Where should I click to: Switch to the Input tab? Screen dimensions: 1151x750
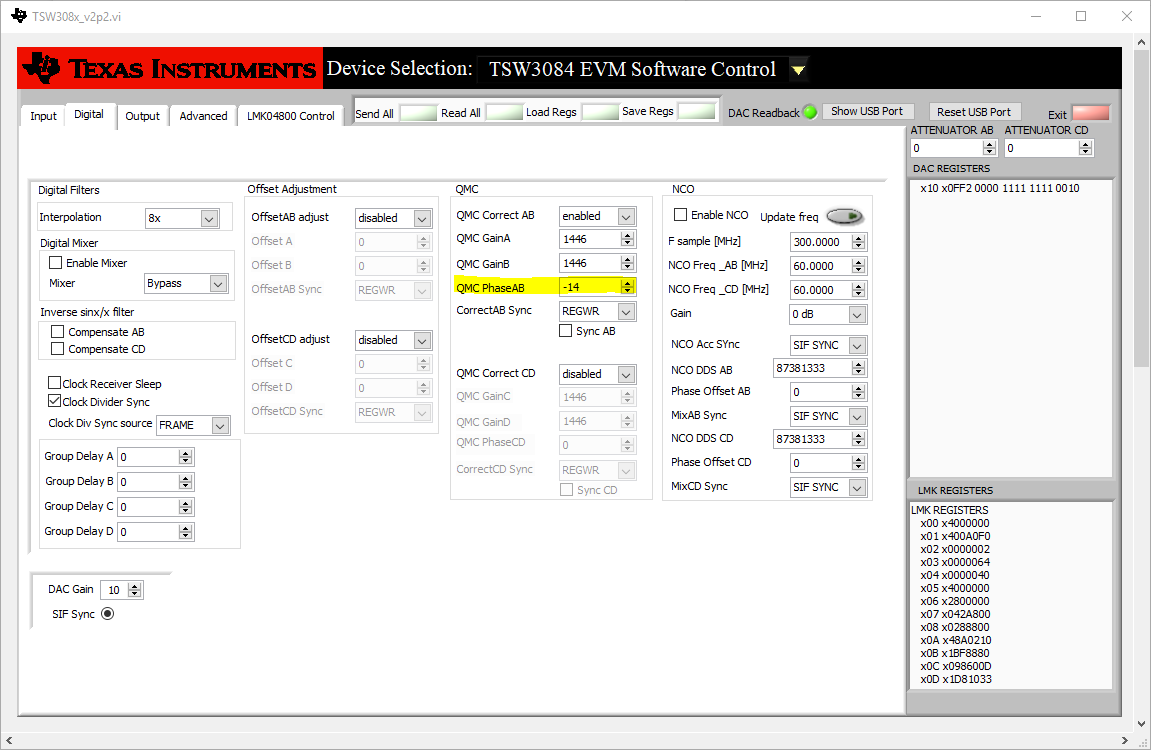pos(43,116)
